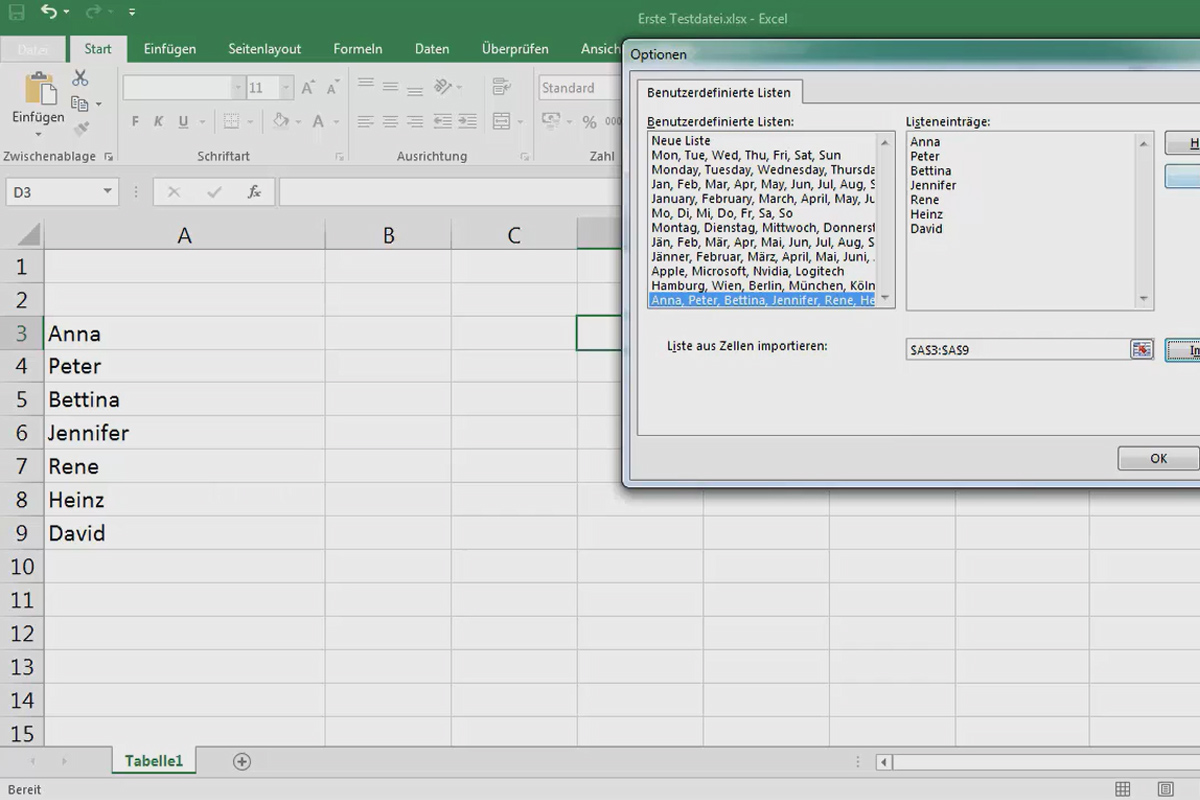Click the select-all corner of the worksheet
The image size is (1200, 800).
pos(22,234)
